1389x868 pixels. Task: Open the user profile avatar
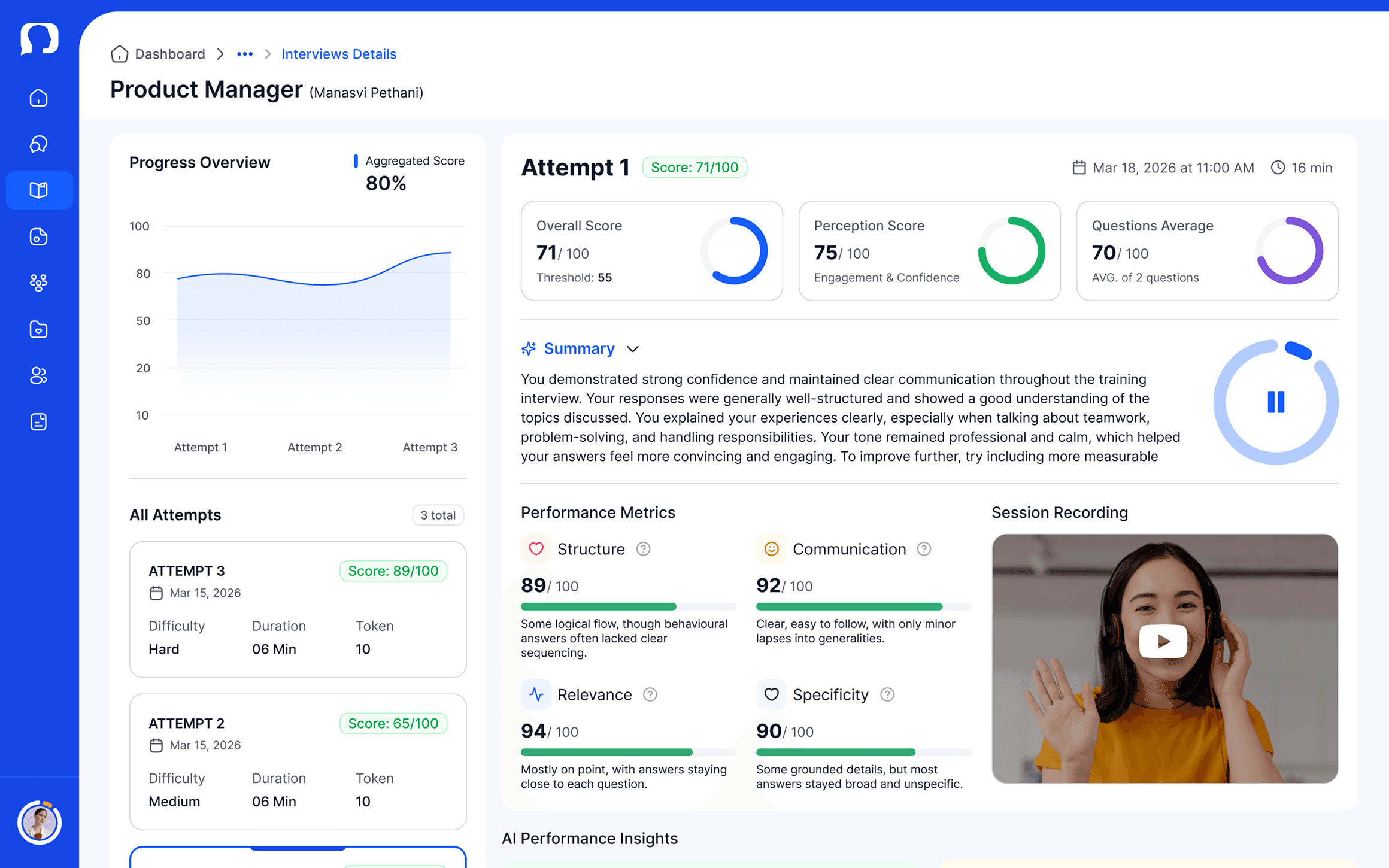coord(39,823)
